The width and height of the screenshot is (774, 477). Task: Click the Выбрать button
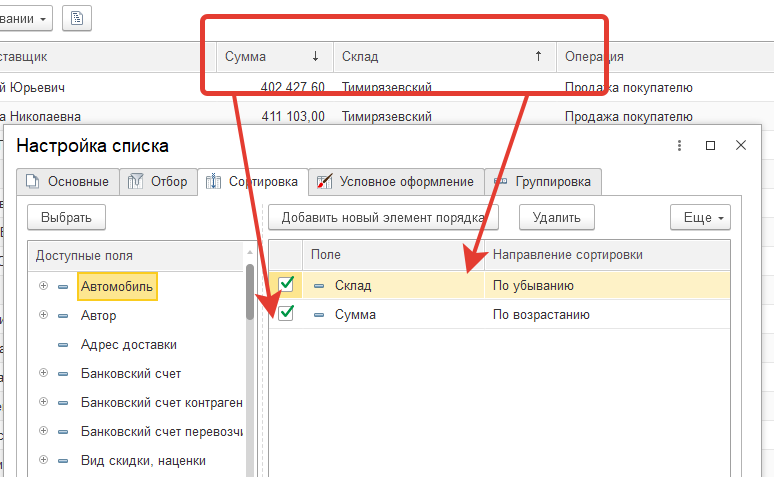click(x=66, y=217)
